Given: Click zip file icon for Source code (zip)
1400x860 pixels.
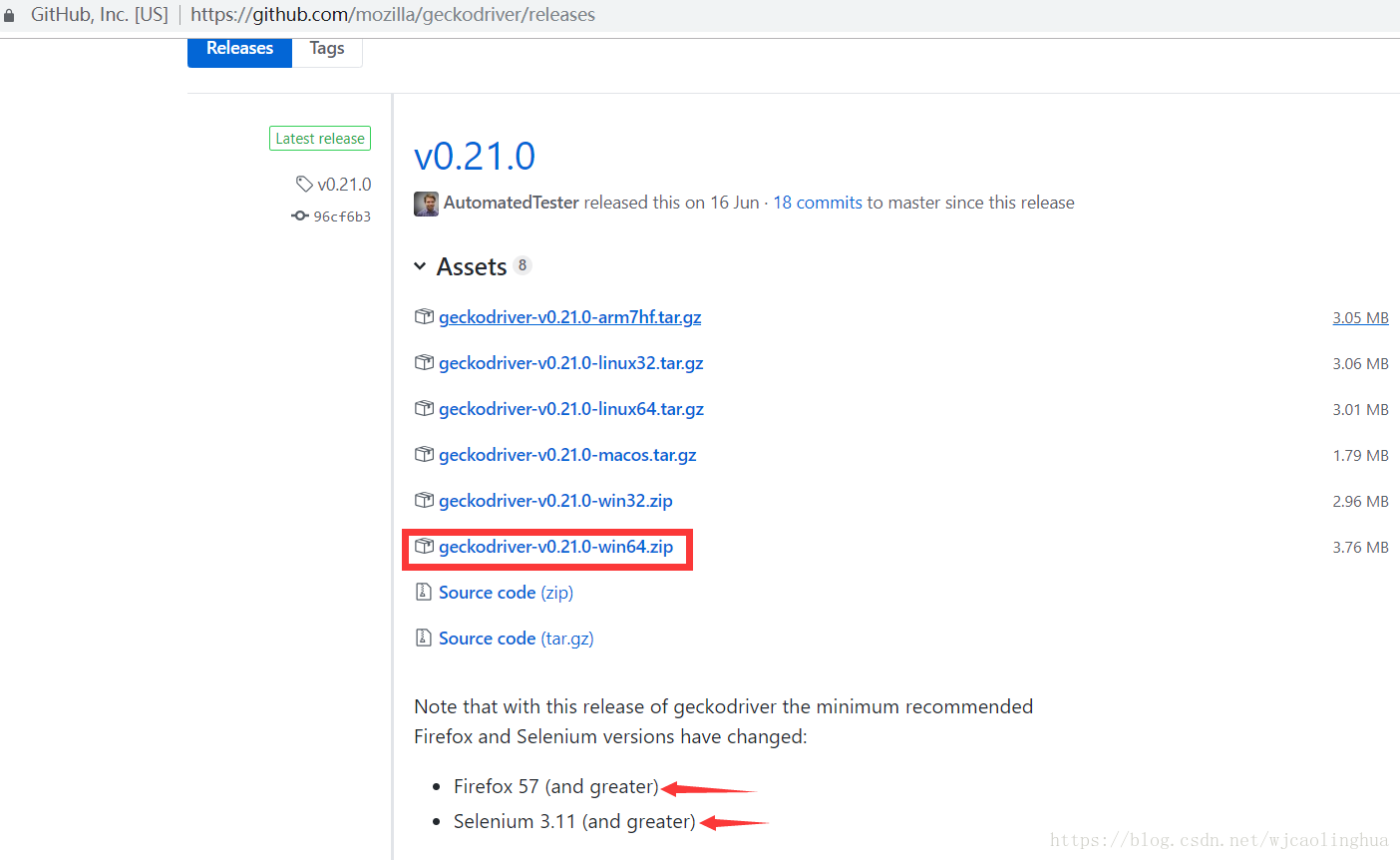Looking at the screenshot, I should pos(423,592).
